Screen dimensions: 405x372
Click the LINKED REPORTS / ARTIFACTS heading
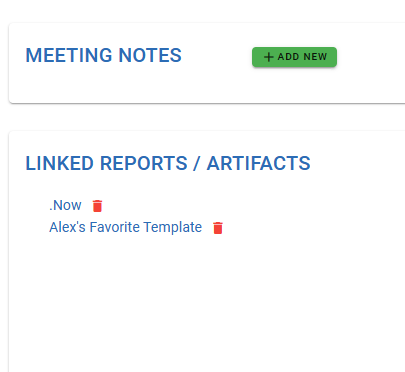168,163
